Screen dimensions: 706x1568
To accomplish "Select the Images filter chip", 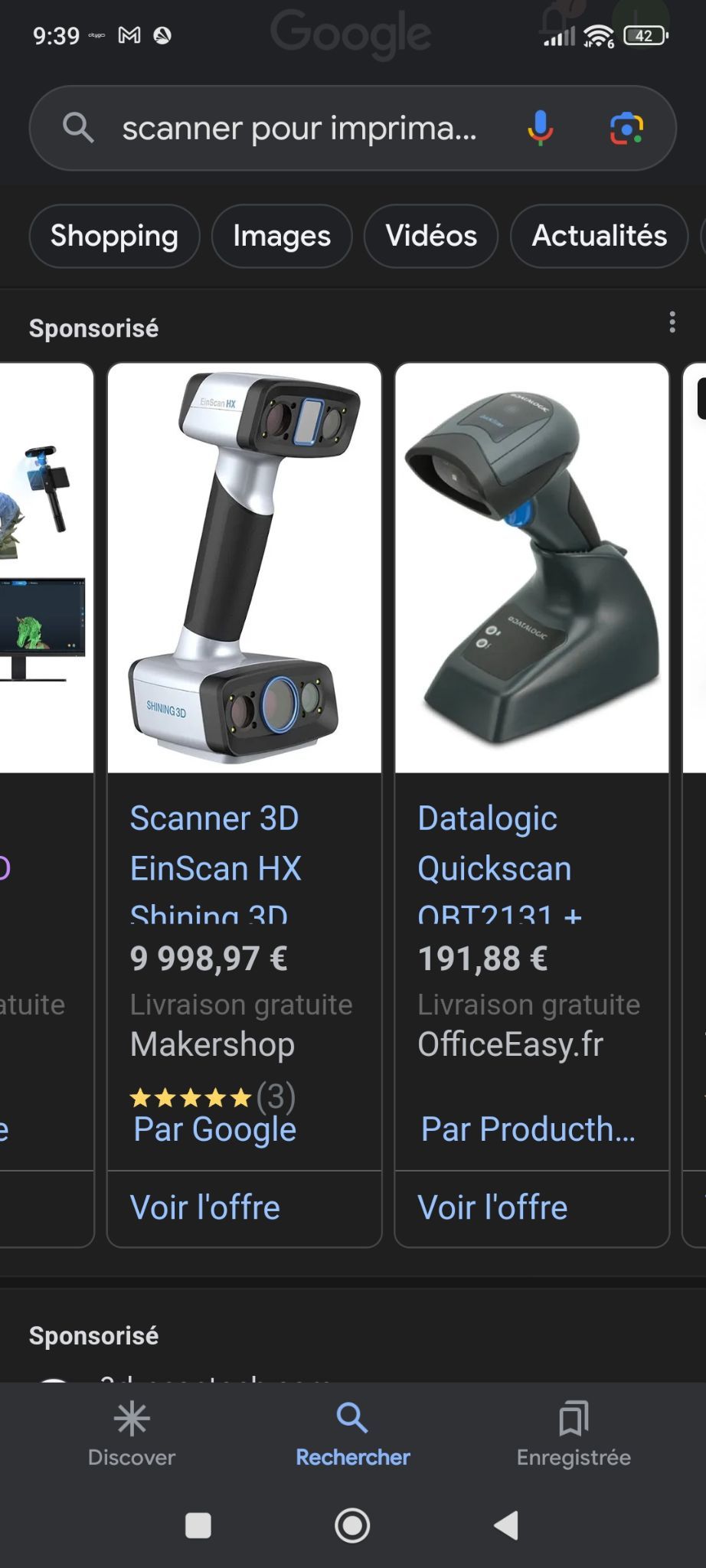I will 282,236.
